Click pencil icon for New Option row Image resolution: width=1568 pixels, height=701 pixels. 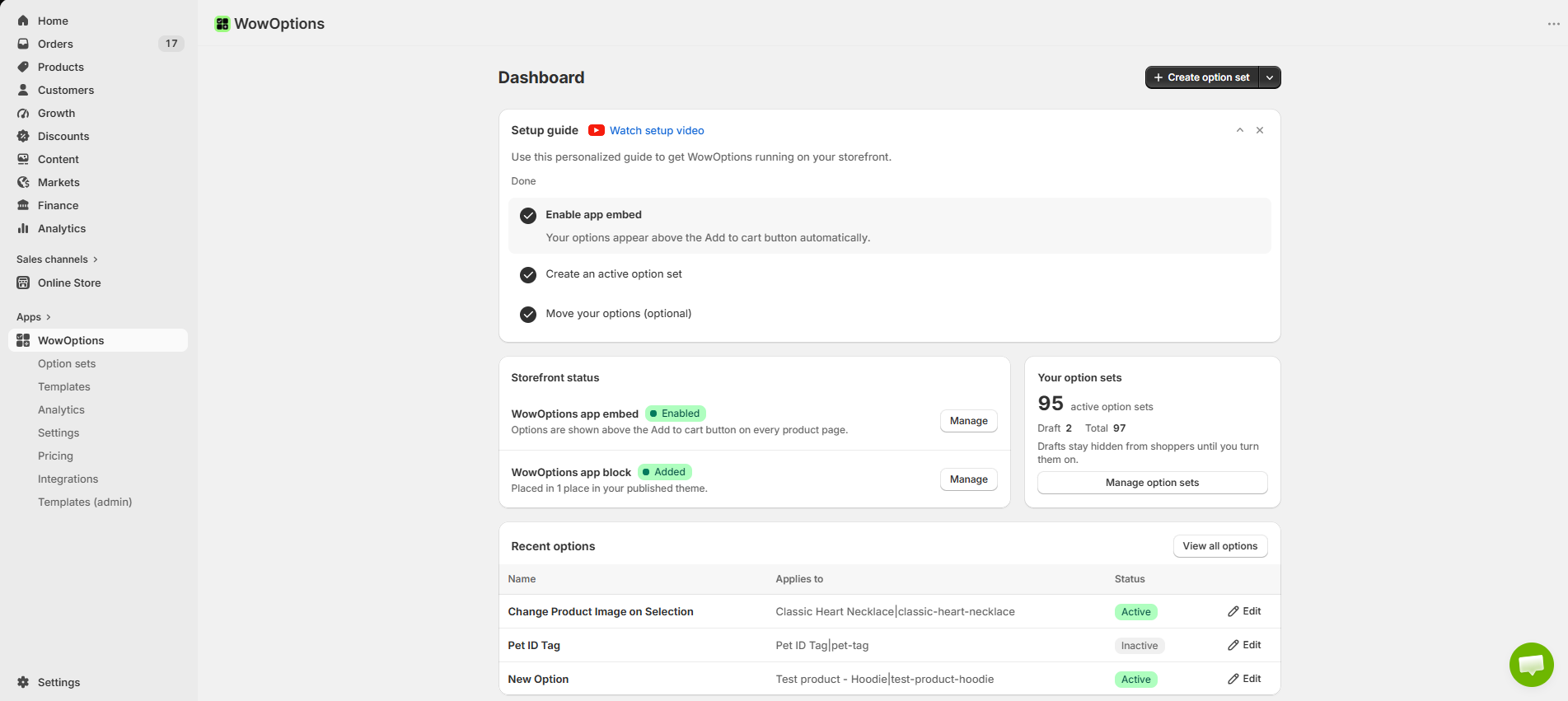pyautogui.click(x=1233, y=679)
